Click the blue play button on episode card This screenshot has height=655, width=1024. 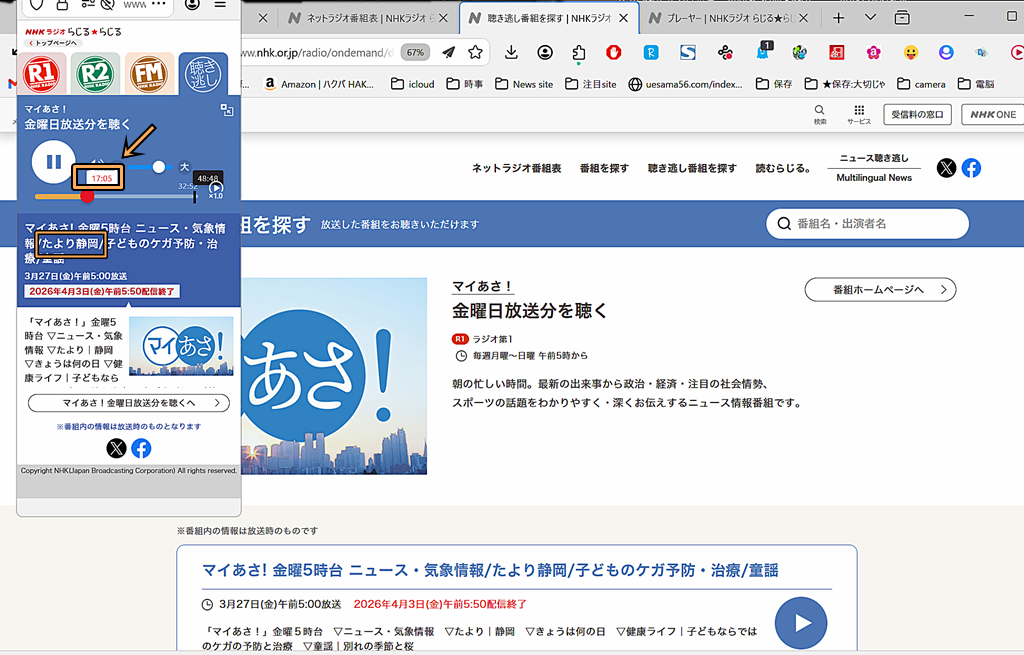pyautogui.click(x=801, y=623)
